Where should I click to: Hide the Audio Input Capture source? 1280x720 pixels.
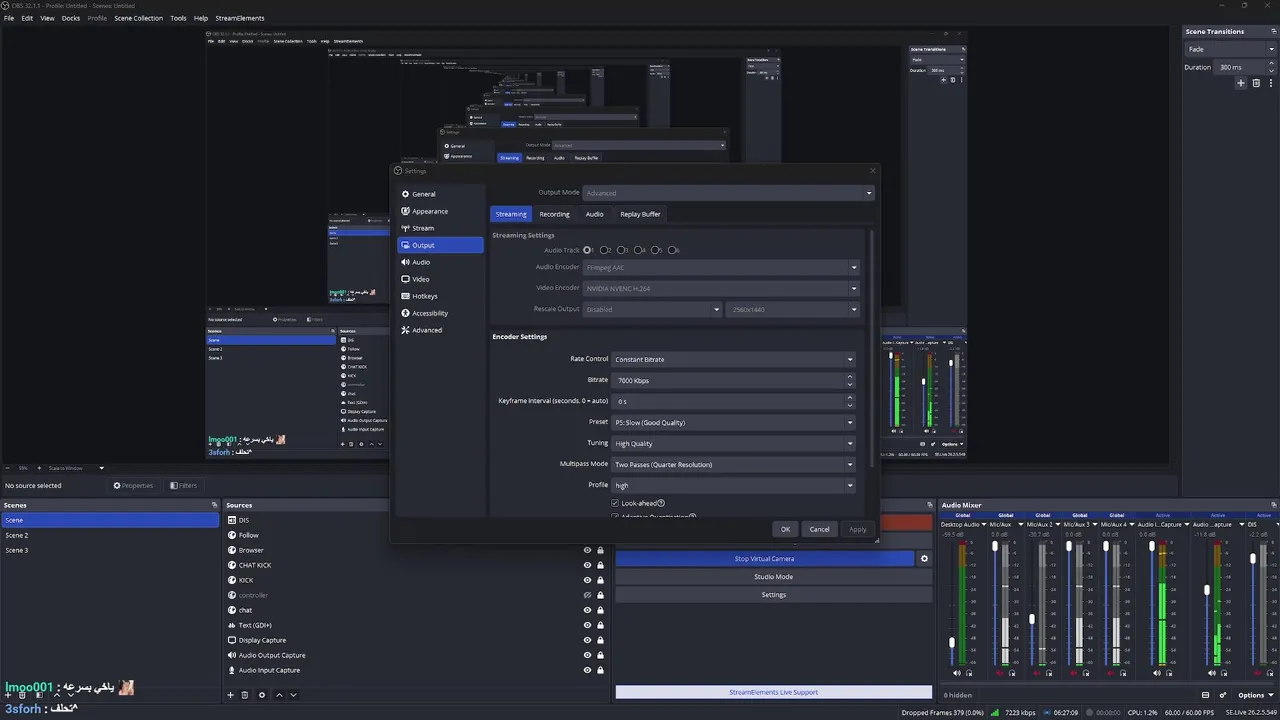click(x=588, y=670)
